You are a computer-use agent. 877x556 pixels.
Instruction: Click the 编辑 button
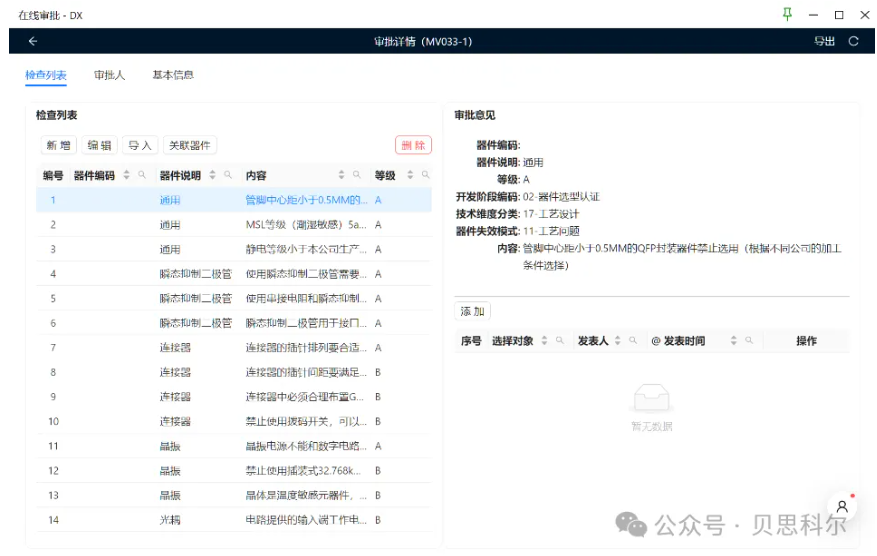[x=100, y=145]
